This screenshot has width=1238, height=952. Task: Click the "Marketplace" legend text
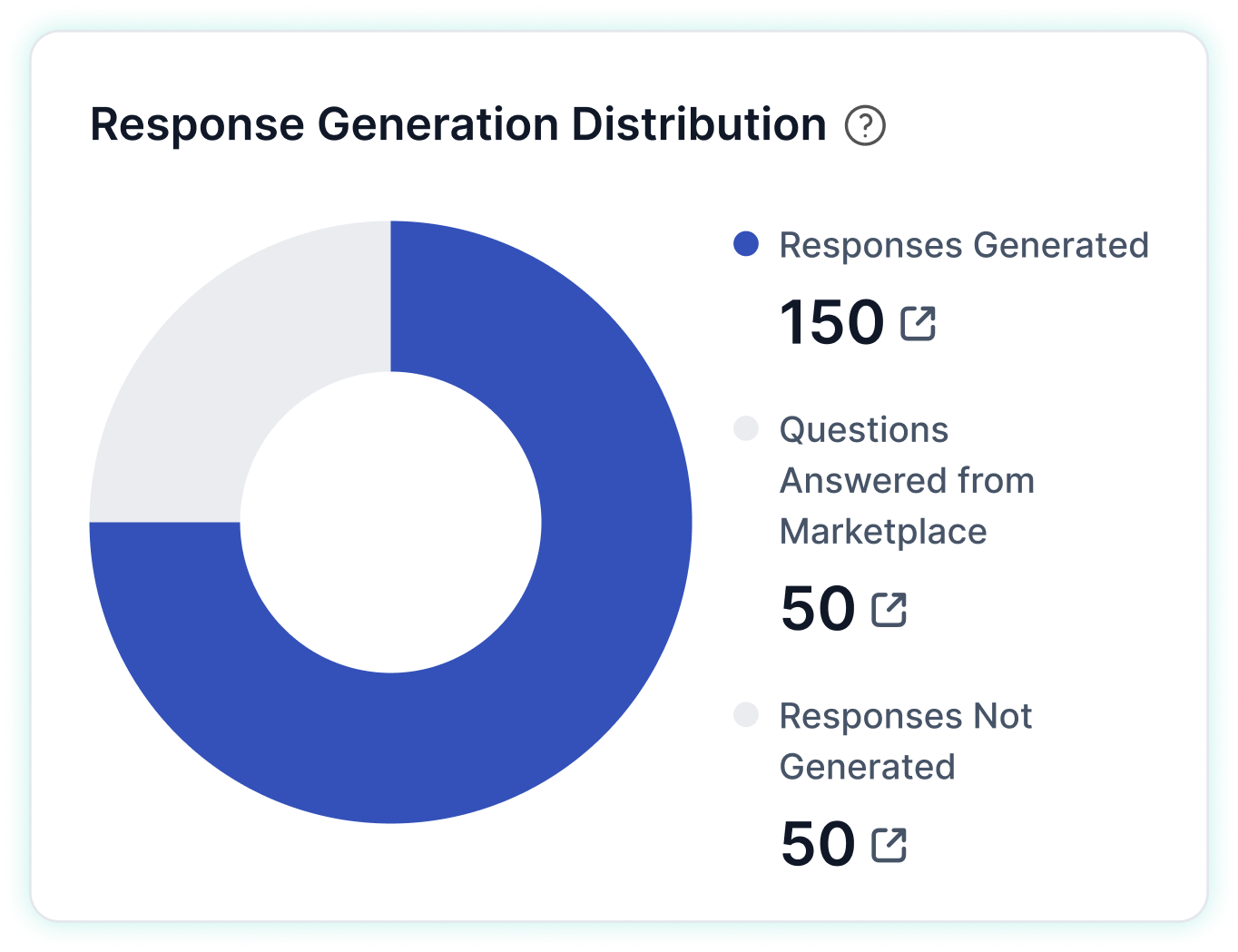(x=883, y=532)
